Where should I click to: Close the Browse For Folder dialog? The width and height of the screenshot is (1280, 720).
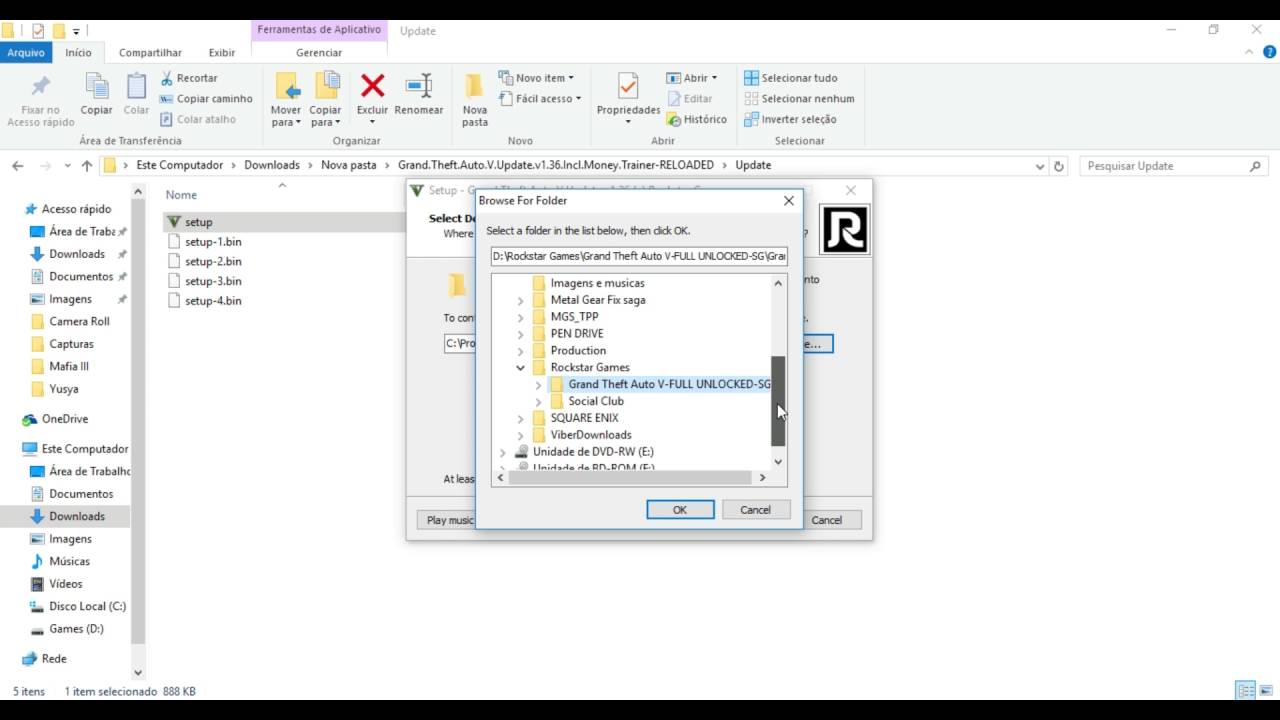788,201
